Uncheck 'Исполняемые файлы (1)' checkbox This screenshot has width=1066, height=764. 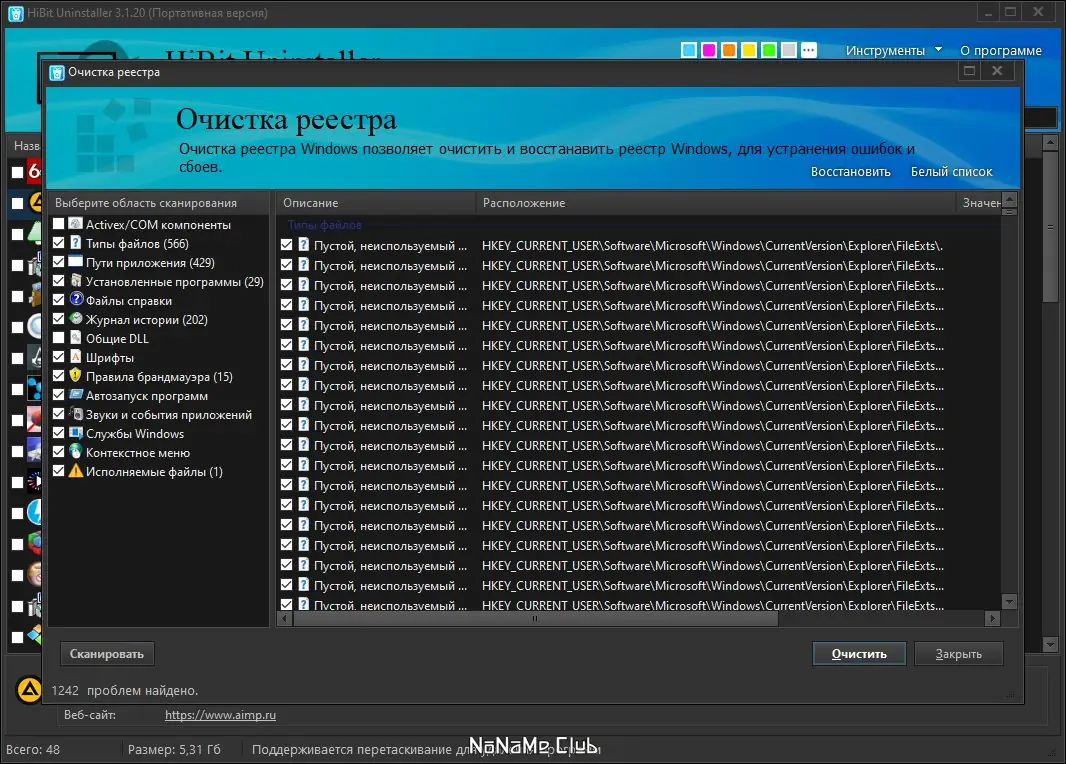(x=58, y=471)
